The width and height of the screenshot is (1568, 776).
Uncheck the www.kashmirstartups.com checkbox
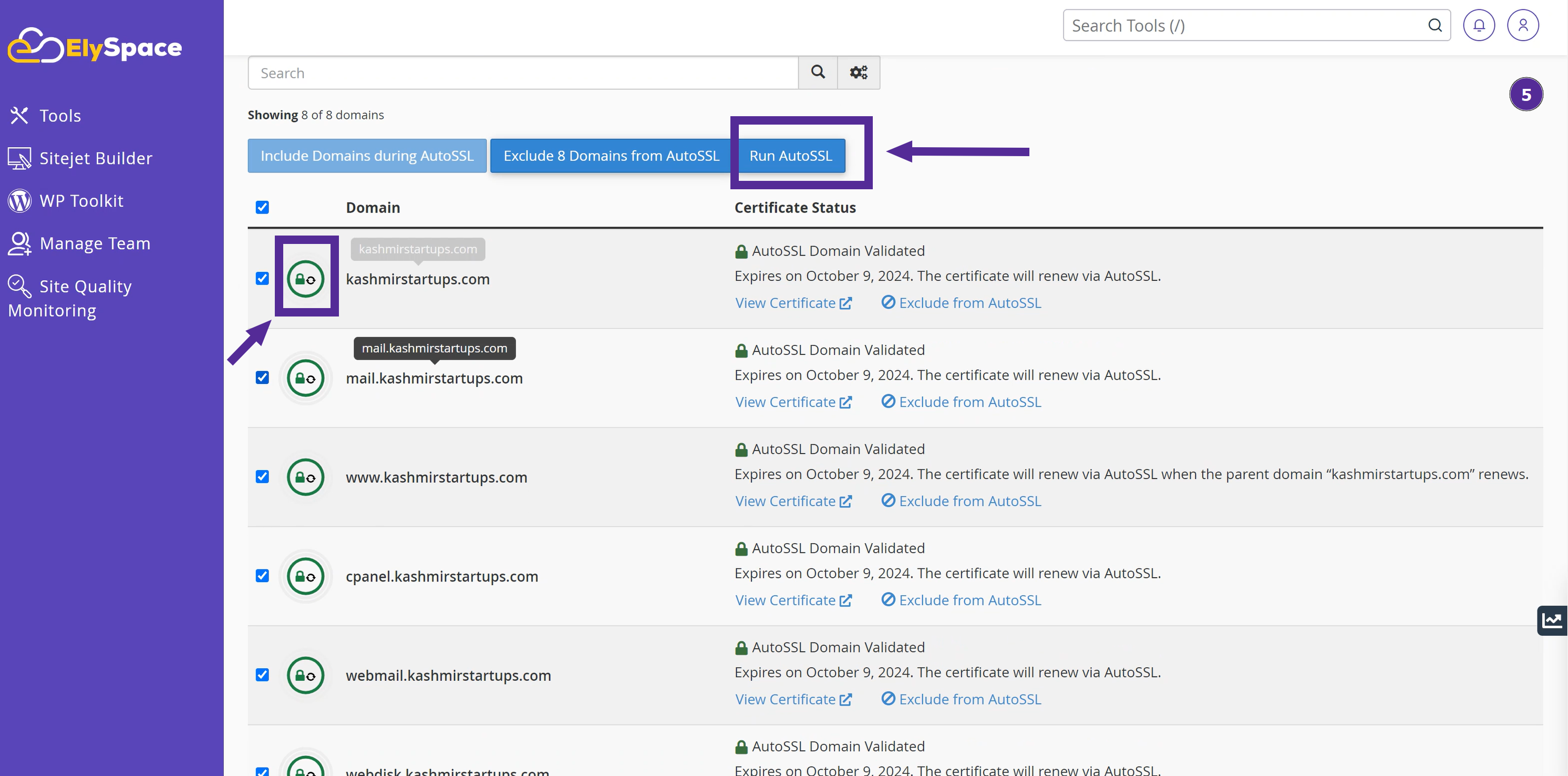[262, 476]
